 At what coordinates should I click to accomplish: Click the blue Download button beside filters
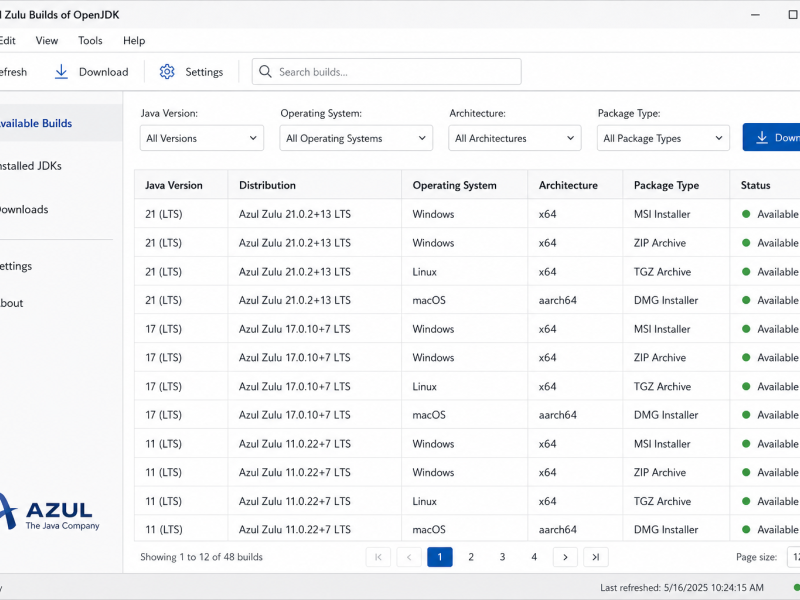click(x=771, y=137)
